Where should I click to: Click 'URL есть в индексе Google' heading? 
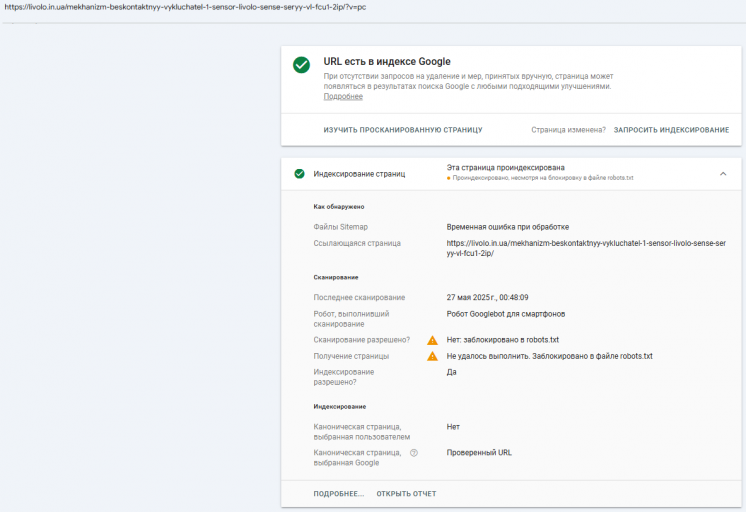tap(387, 61)
